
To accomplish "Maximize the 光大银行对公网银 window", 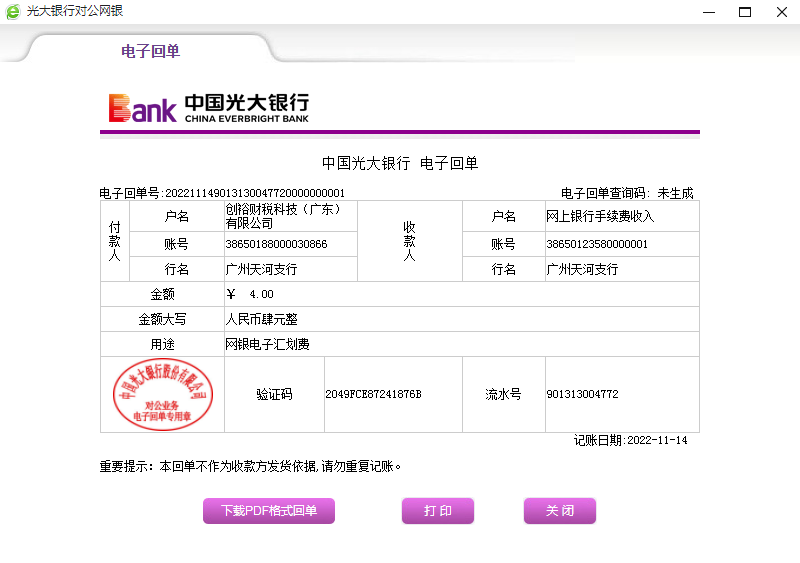I will [744, 12].
